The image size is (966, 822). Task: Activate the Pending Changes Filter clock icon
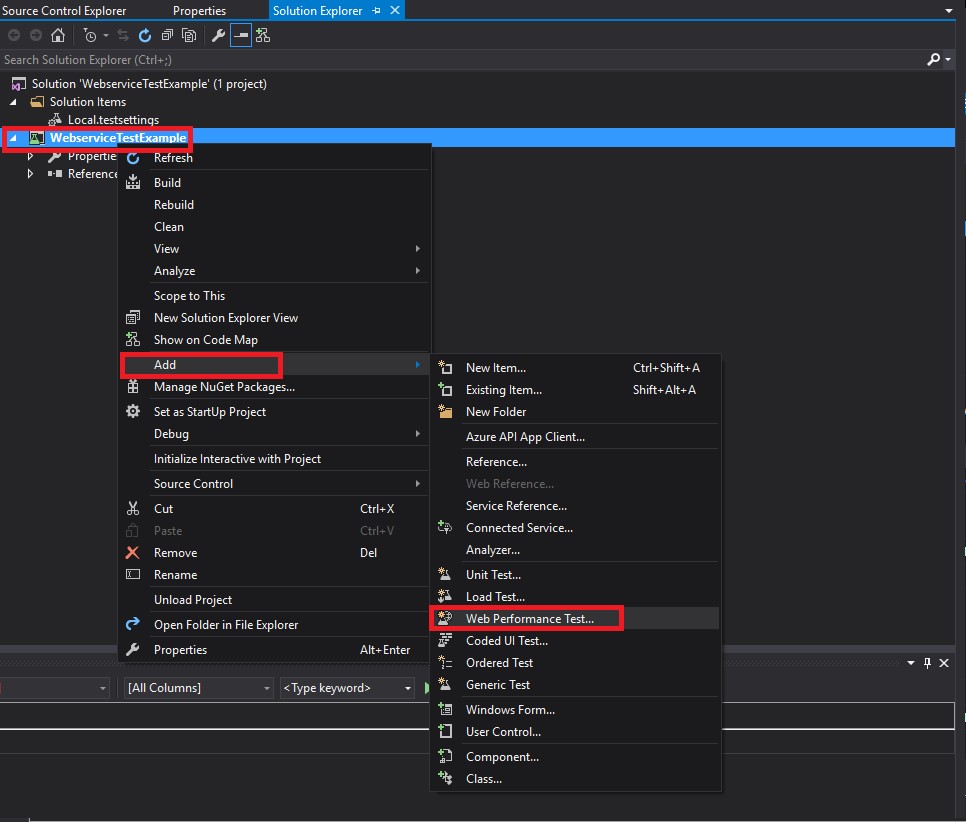click(x=90, y=35)
